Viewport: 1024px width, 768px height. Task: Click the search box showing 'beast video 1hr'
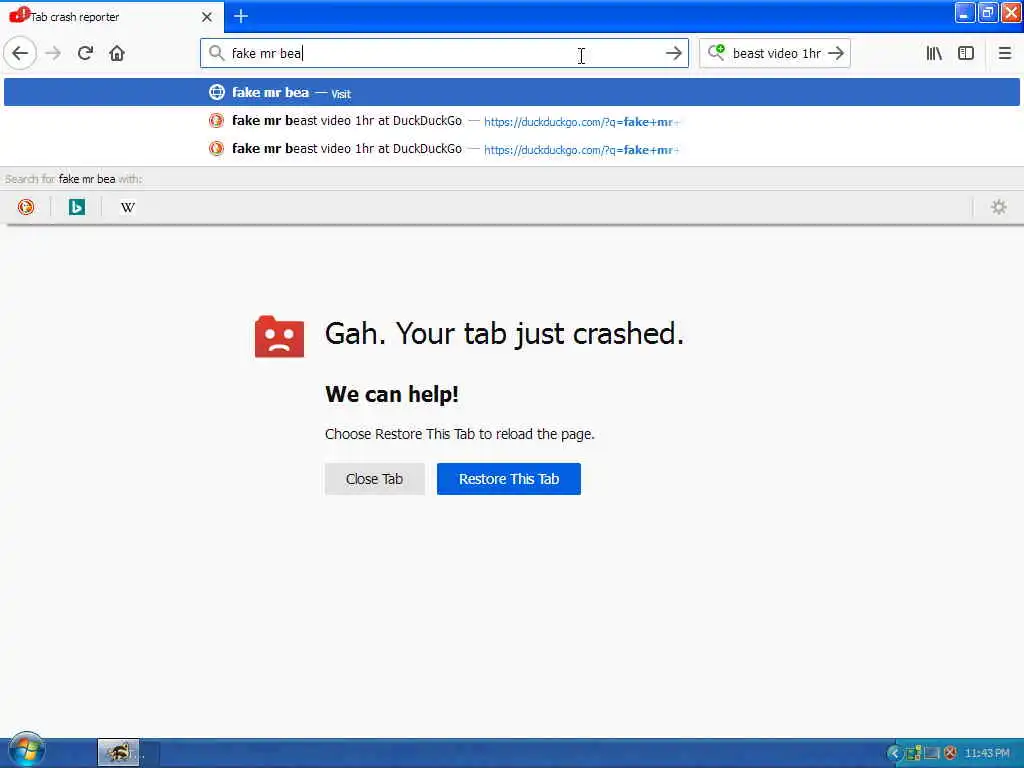pos(776,54)
